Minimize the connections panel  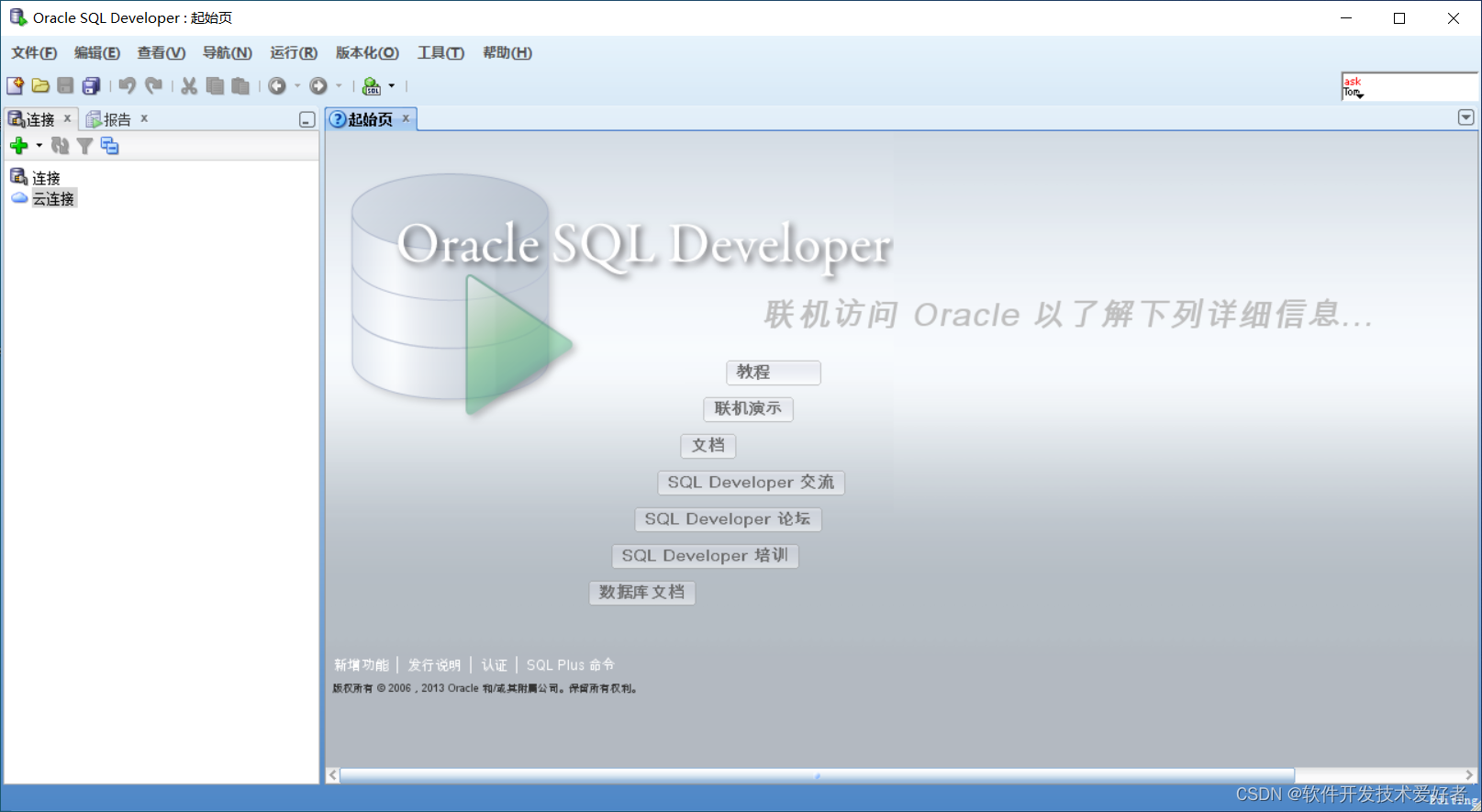coord(307,119)
